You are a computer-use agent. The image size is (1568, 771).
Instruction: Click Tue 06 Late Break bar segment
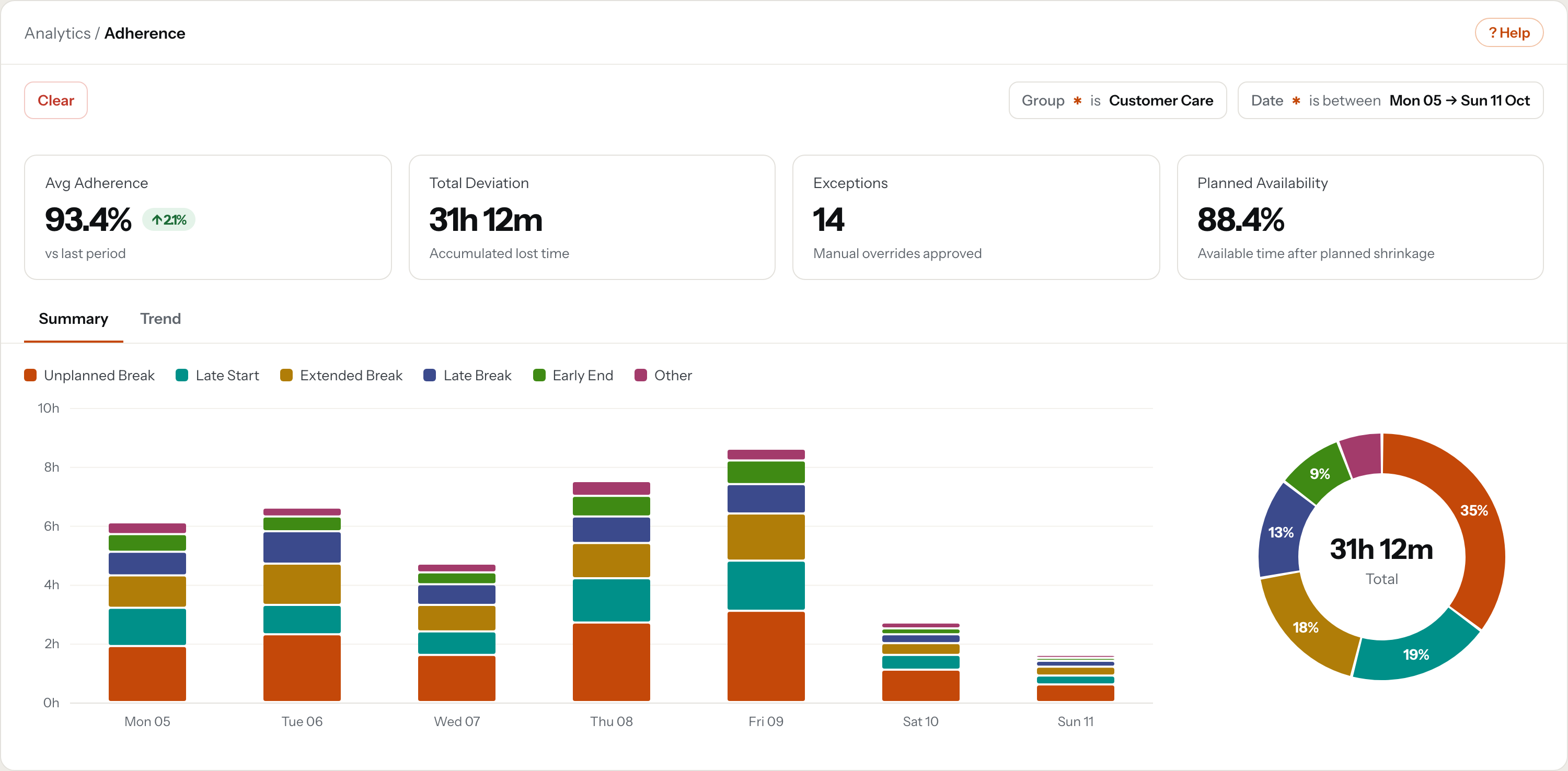point(302,547)
